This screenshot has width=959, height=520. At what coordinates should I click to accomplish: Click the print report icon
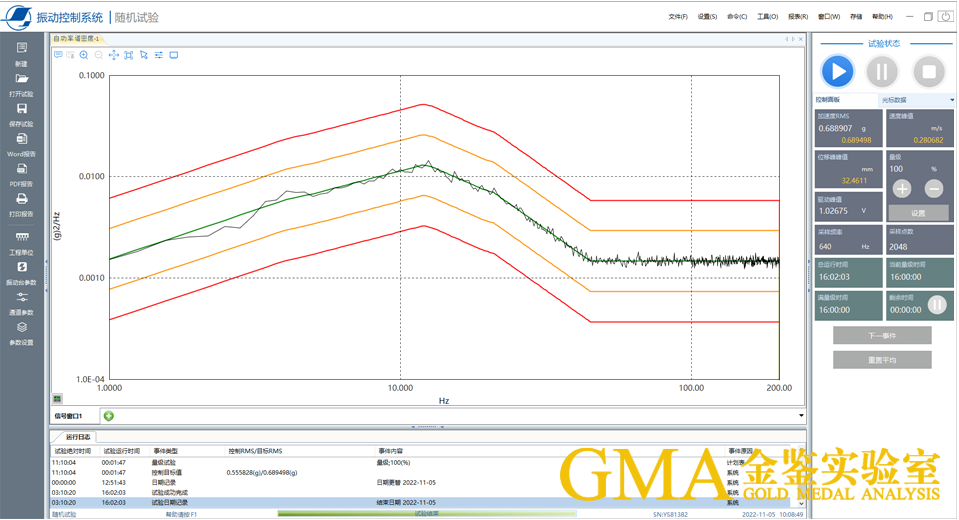[x=22, y=199]
